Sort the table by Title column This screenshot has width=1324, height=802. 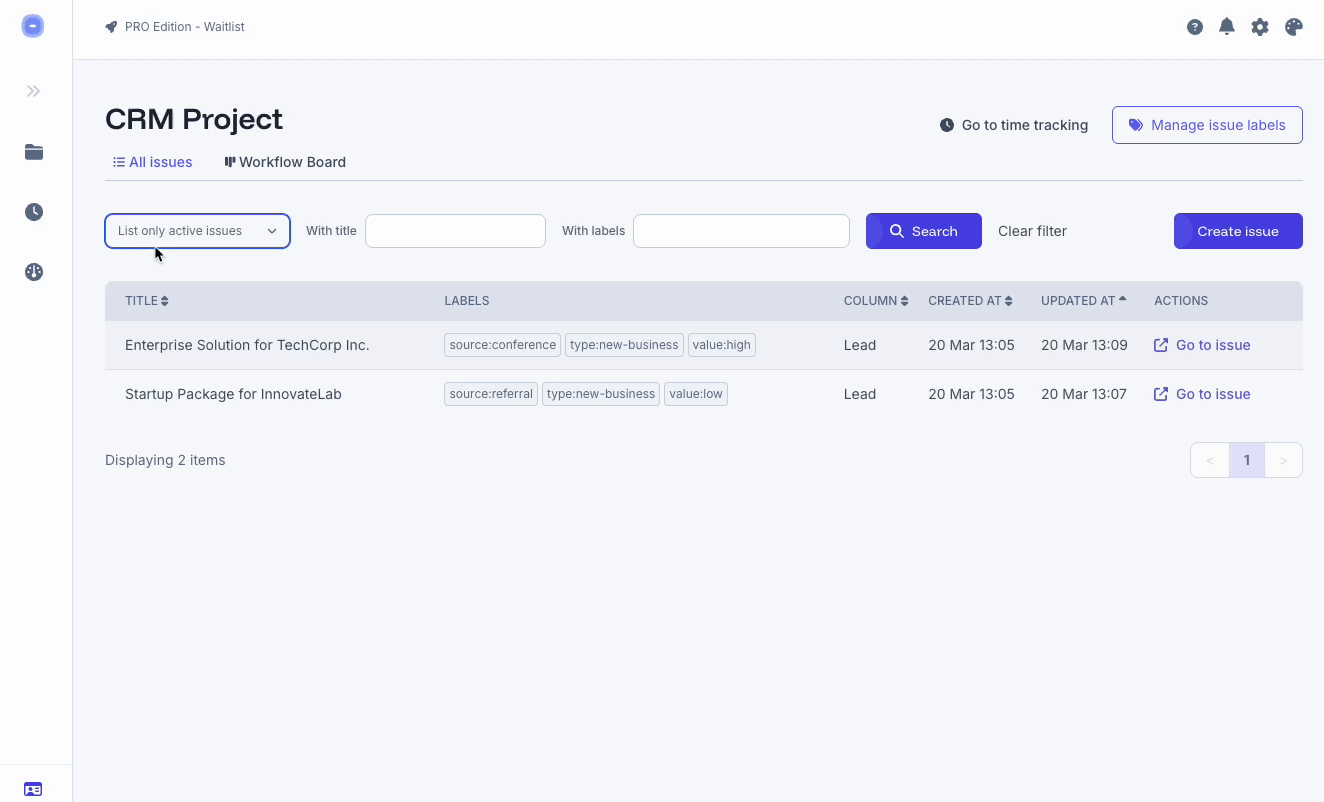tap(146, 301)
